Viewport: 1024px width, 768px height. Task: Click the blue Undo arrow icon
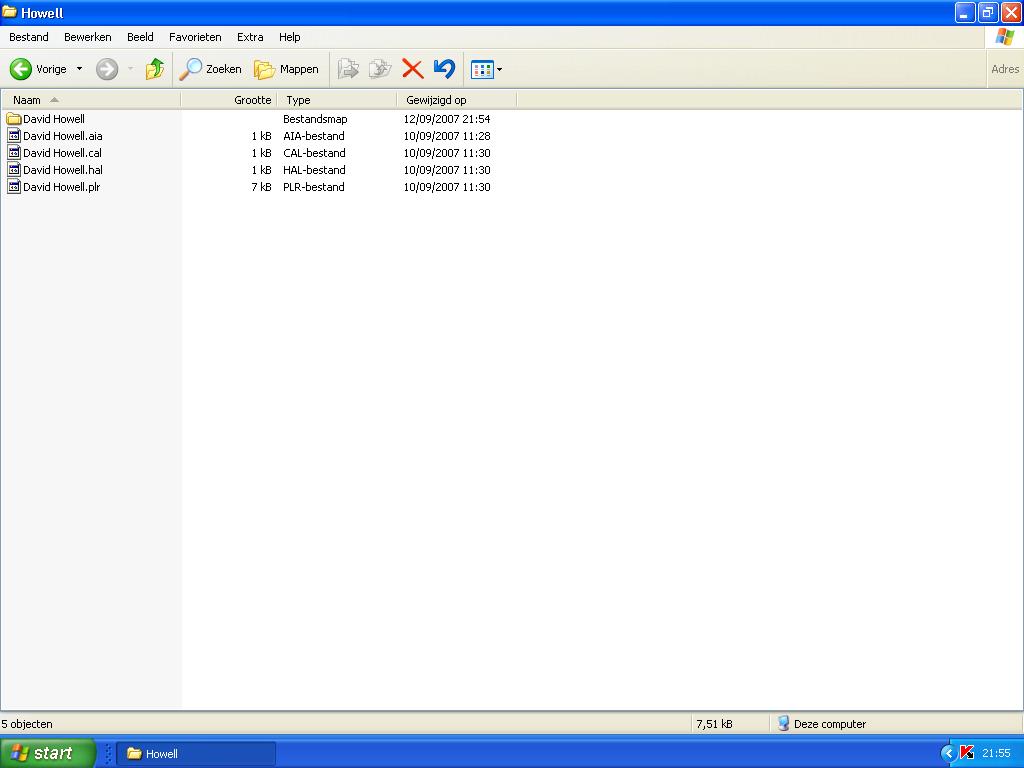click(444, 69)
